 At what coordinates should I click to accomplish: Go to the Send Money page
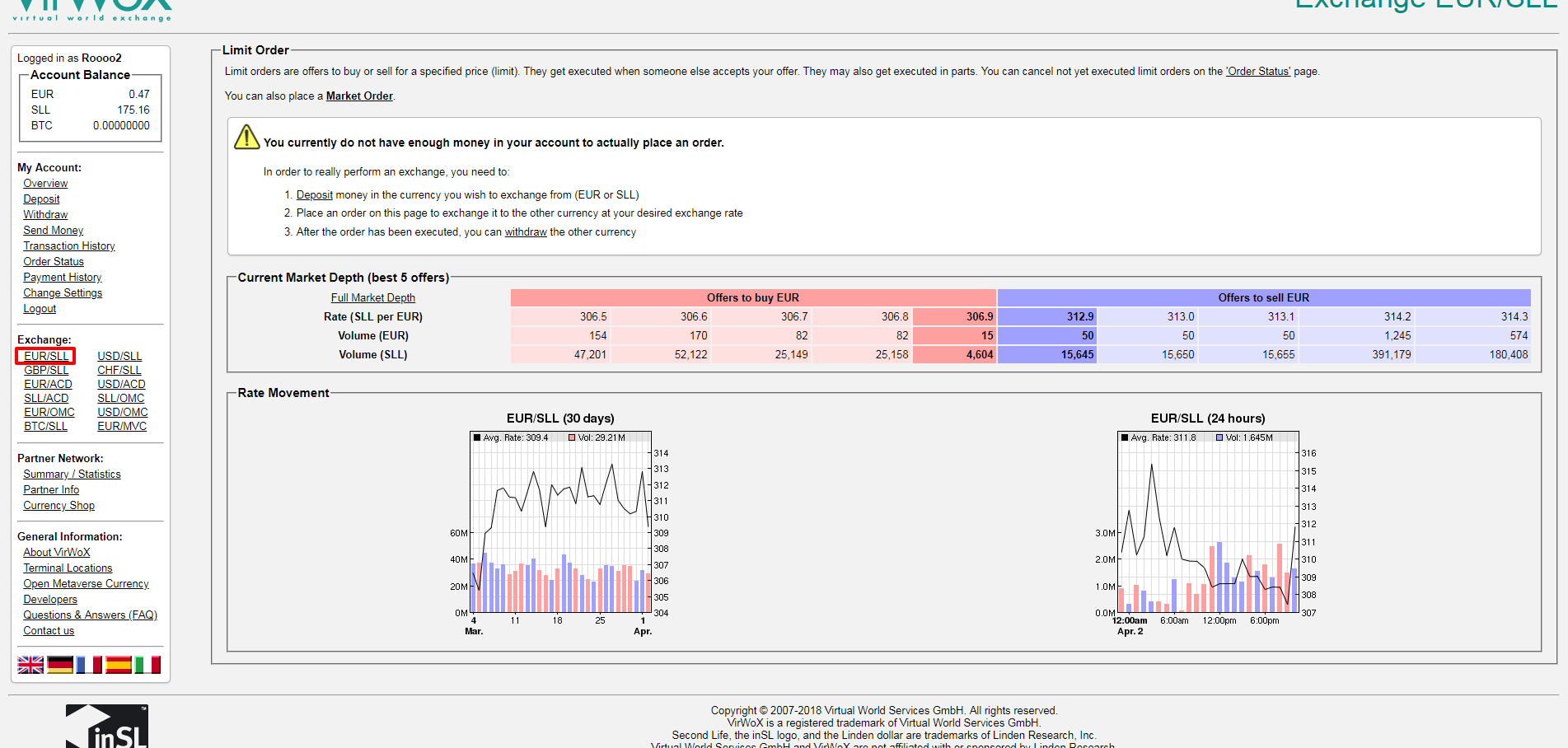coord(53,231)
